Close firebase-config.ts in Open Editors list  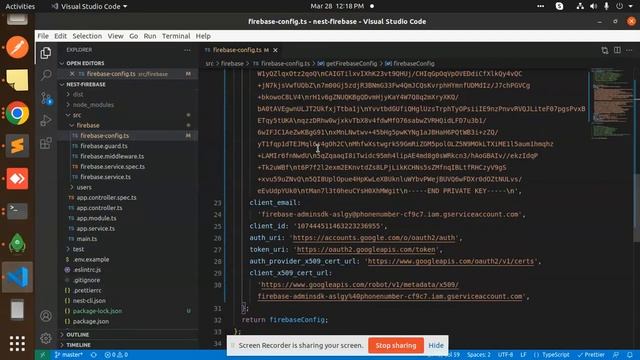72,74
